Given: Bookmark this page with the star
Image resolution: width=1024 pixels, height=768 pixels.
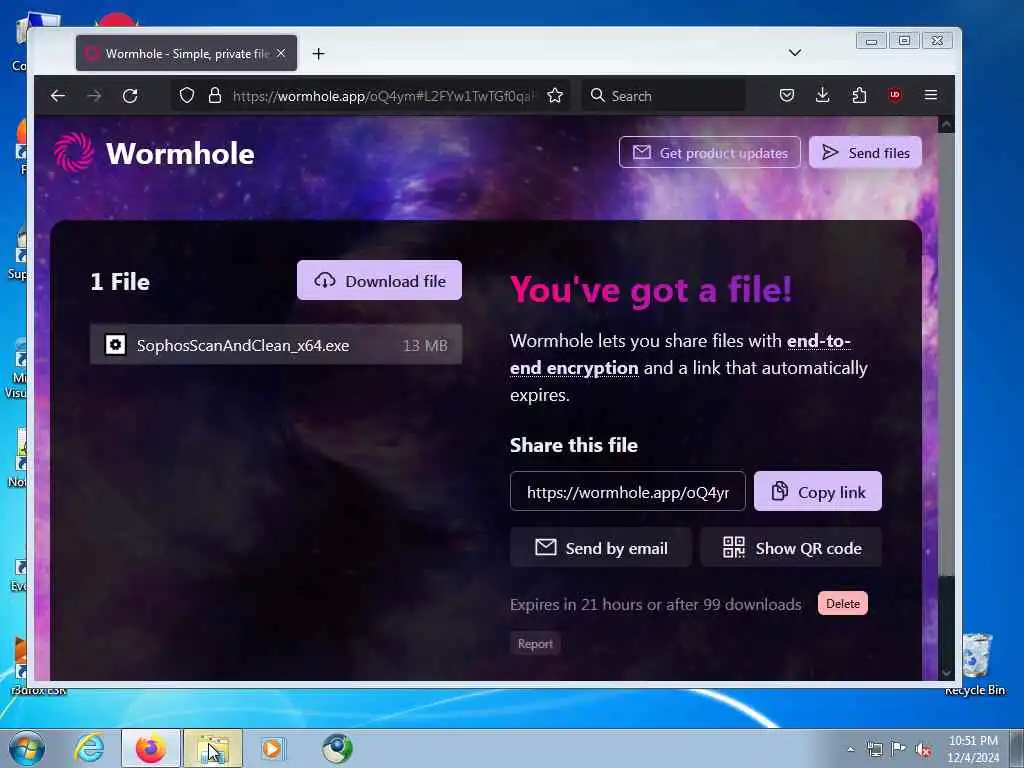Looking at the screenshot, I should [555, 96].
